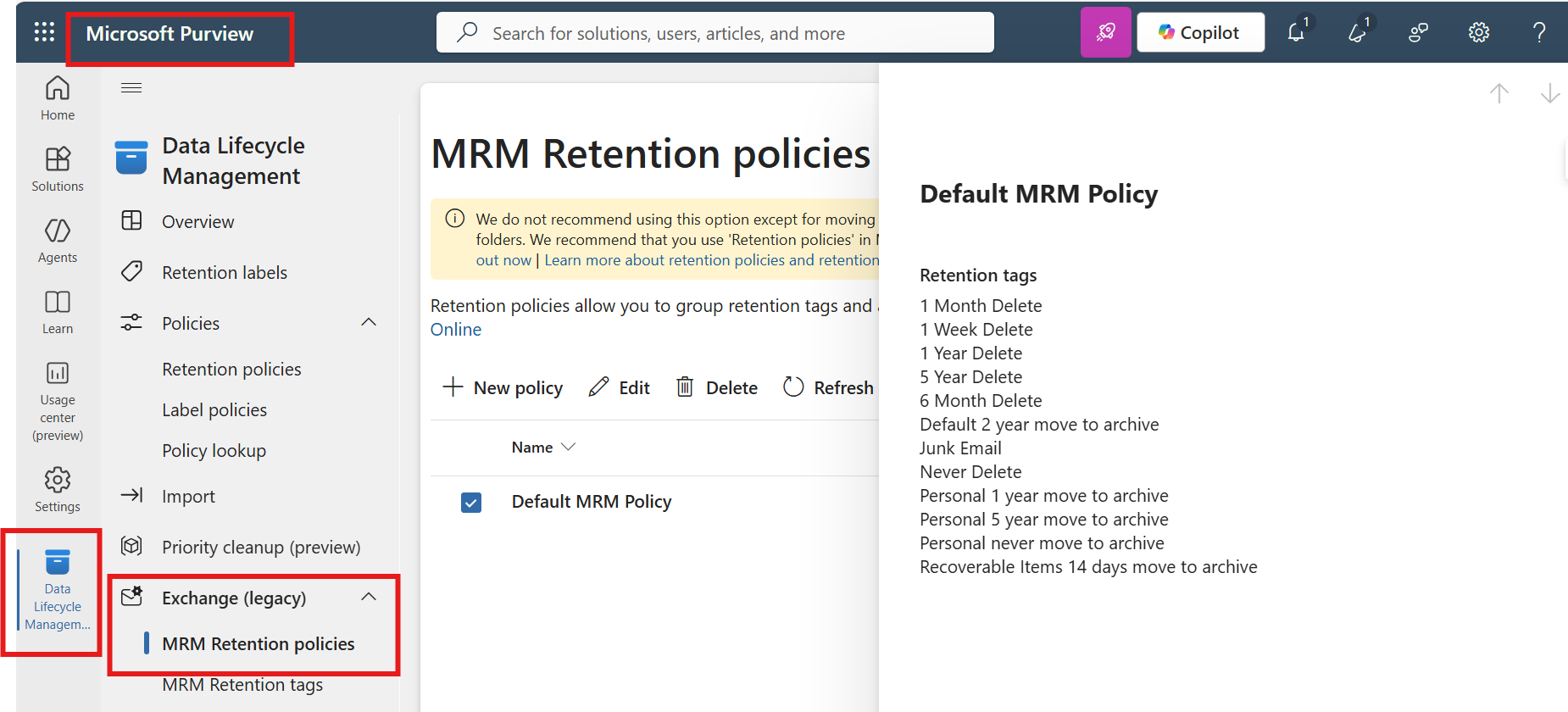The image size is (1568, 712).
Task: Open Priority cleanup (preview)
Action: 261,547
